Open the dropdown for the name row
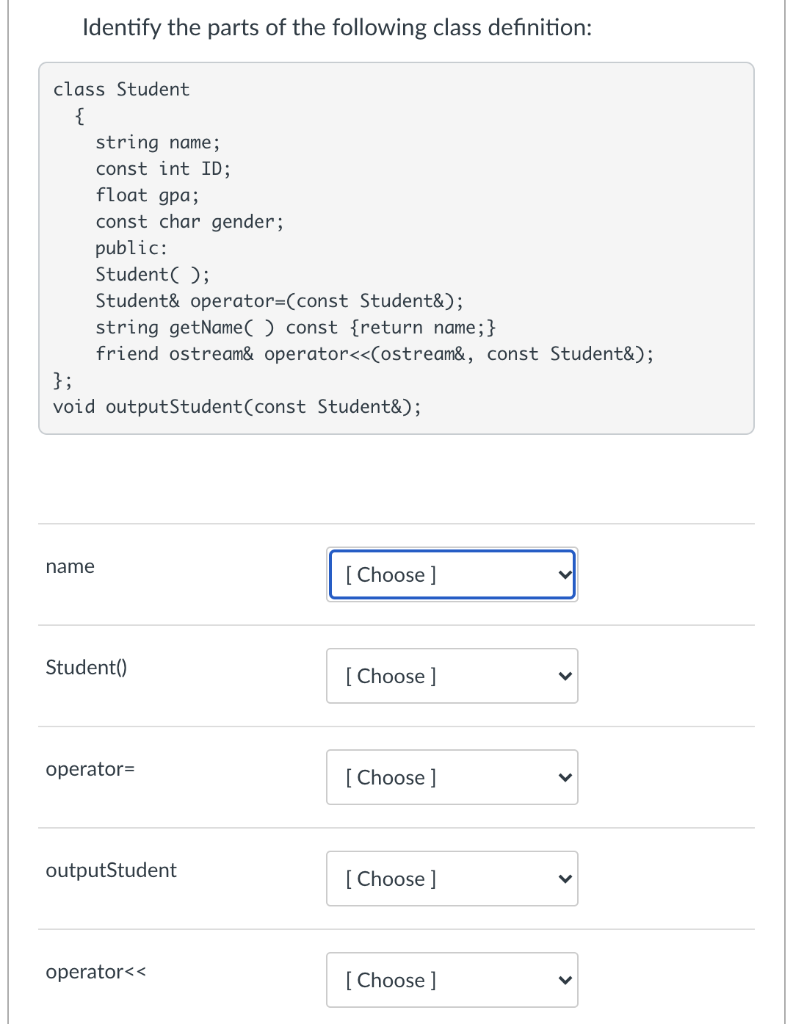This screenshot has width=793, height=1024. click(x=452, y=575)
